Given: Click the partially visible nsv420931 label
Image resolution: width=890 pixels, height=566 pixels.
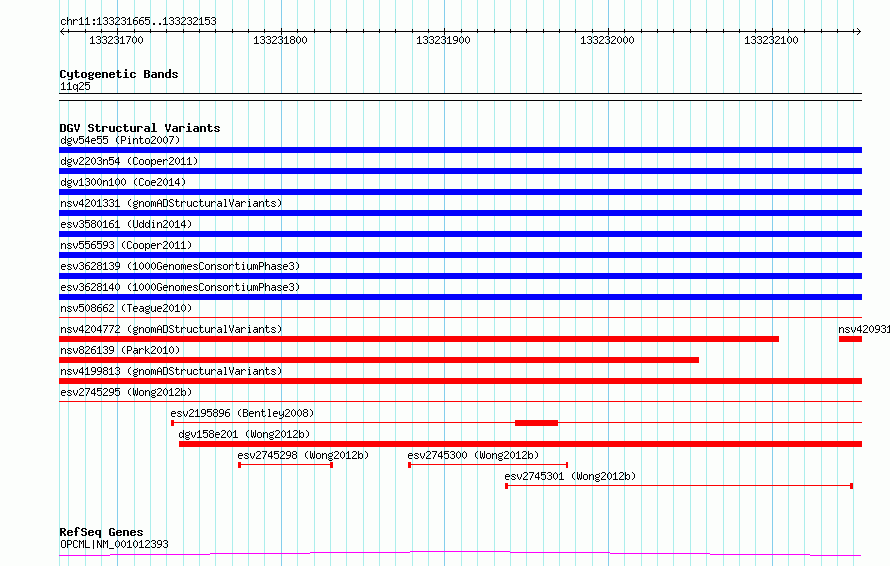Looking at the screenshot, I should pyautogui.click(x=864, y=329).
